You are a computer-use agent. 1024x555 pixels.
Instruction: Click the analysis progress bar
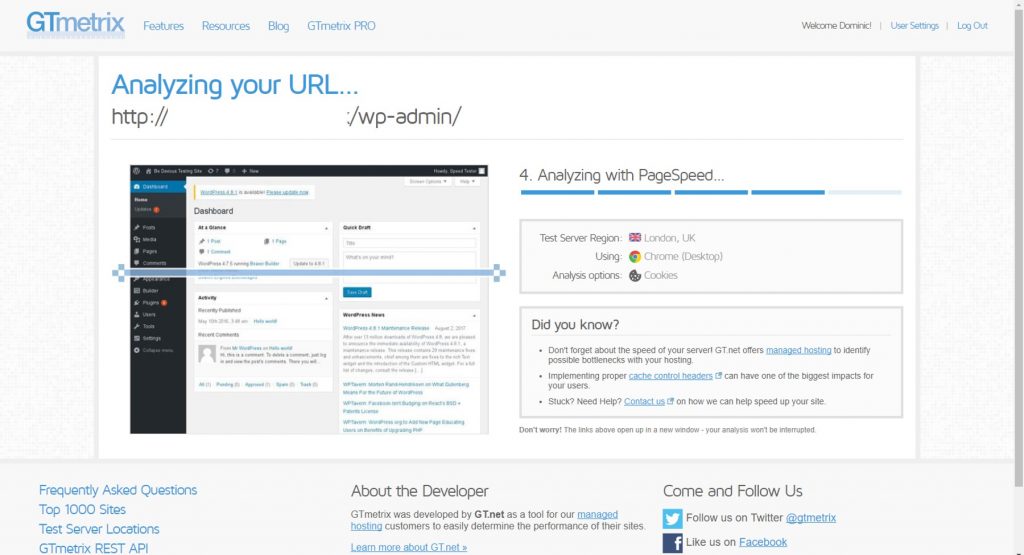pyautogui.click(x=711, y=192)
